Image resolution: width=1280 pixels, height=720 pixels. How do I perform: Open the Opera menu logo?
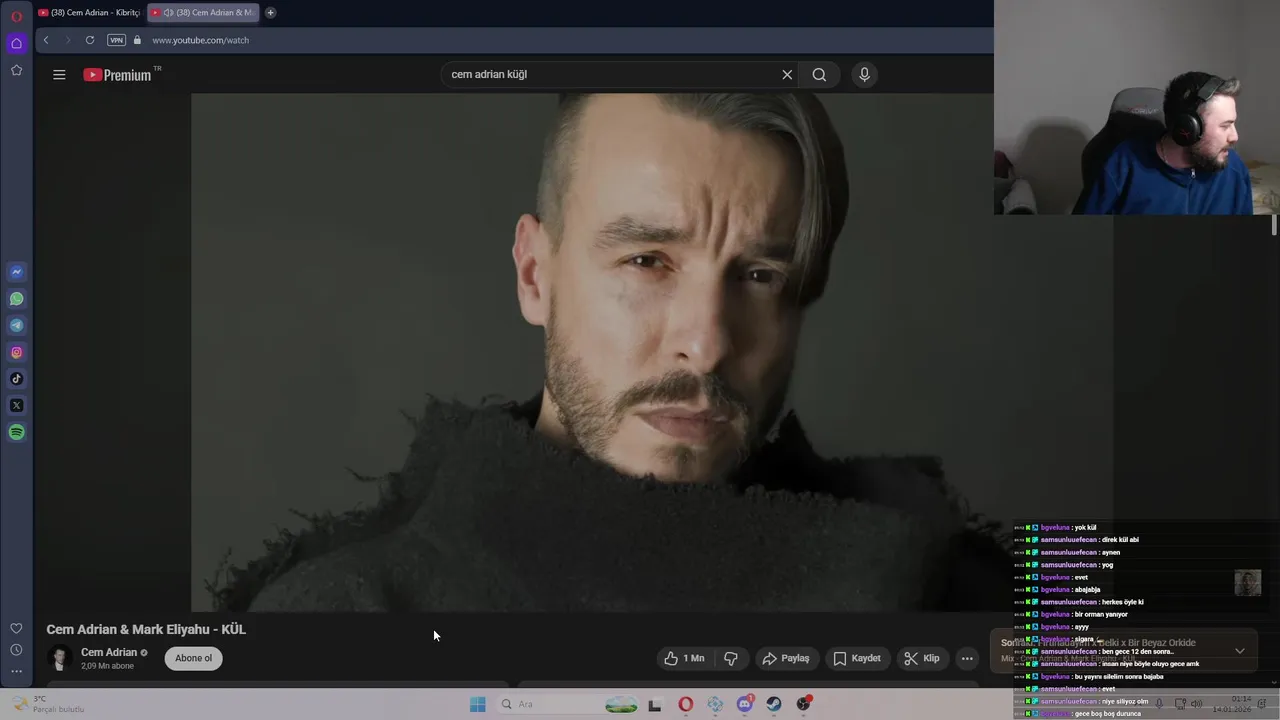tap(16, 16)
